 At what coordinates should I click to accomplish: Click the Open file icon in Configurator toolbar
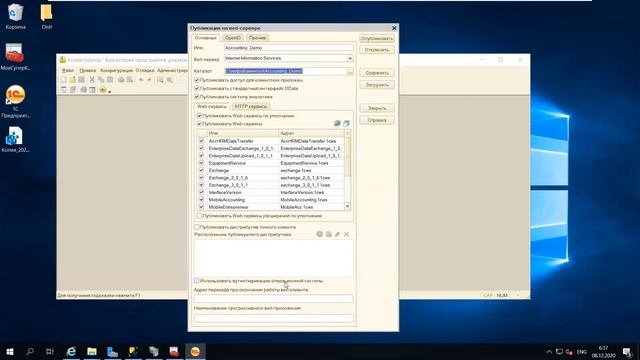tap(73, 80)
